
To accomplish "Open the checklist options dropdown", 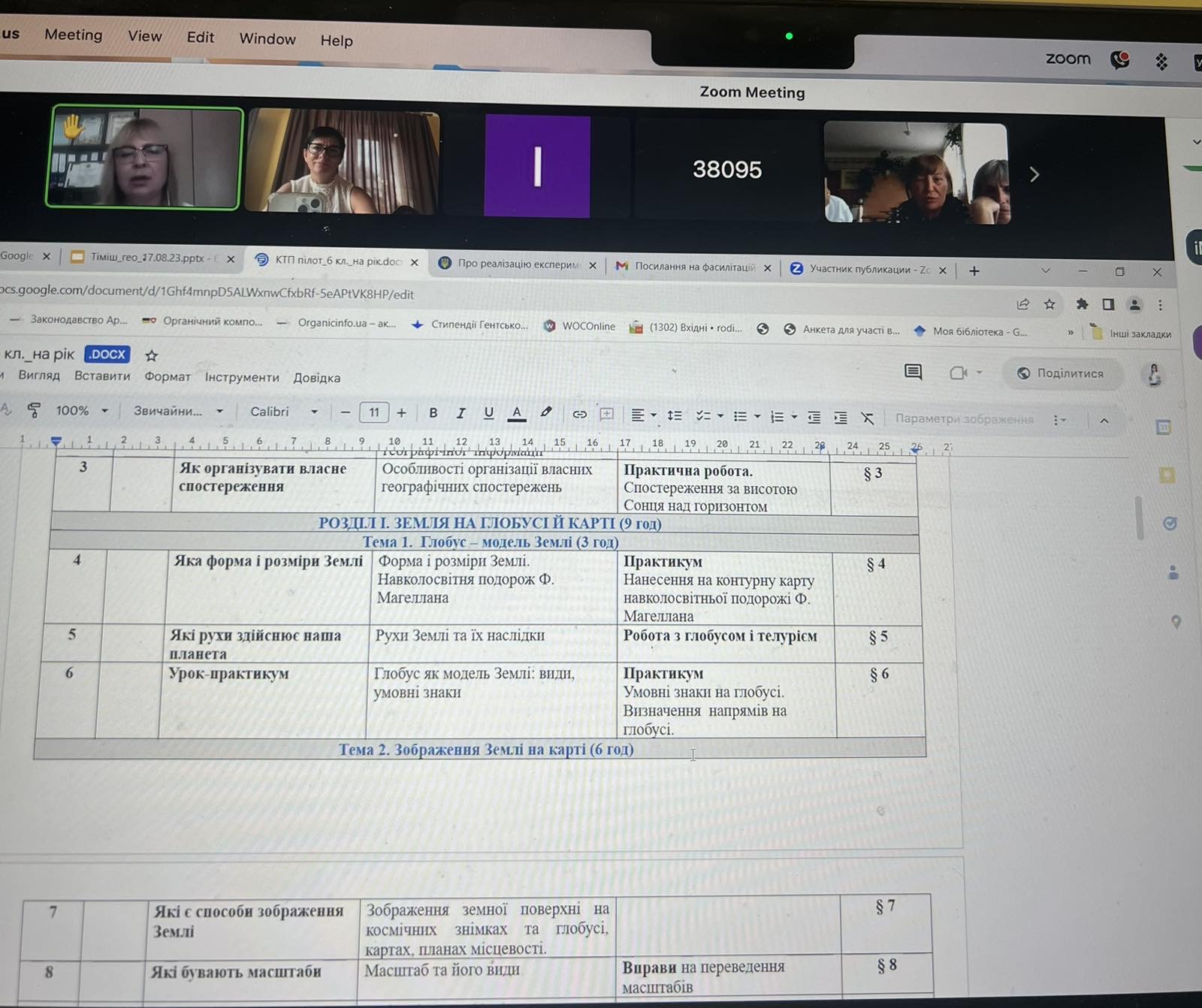I will 709,415.
